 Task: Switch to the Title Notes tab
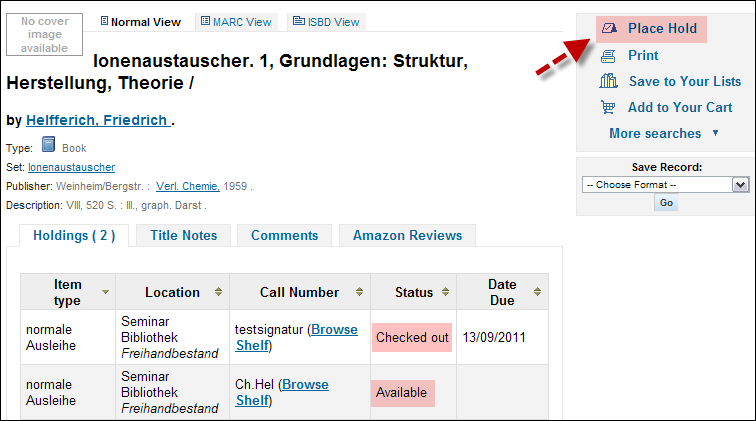(183, 236)
